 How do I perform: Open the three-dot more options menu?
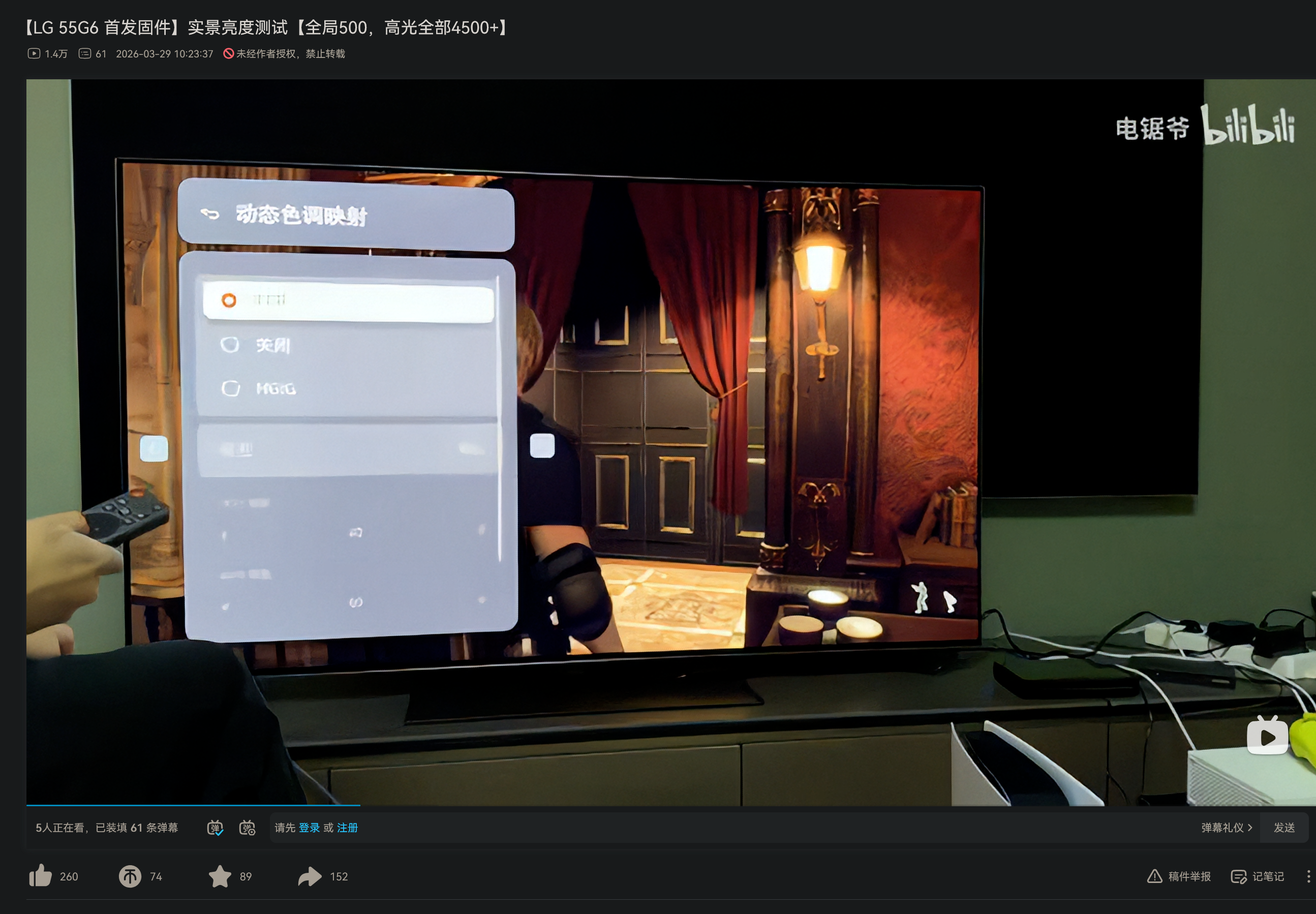pyautogui.click(x=1308, y=876)
